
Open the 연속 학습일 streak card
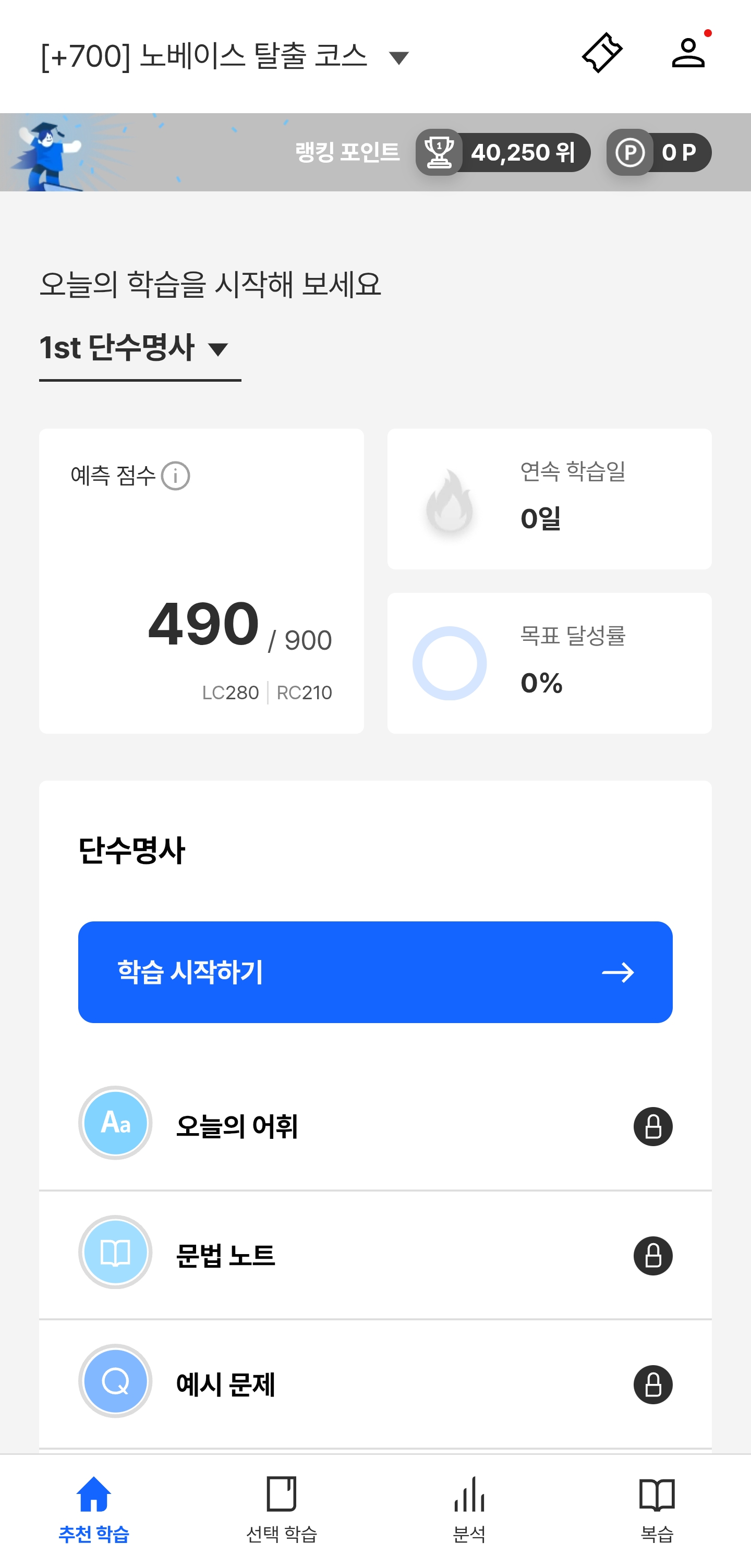549,499
